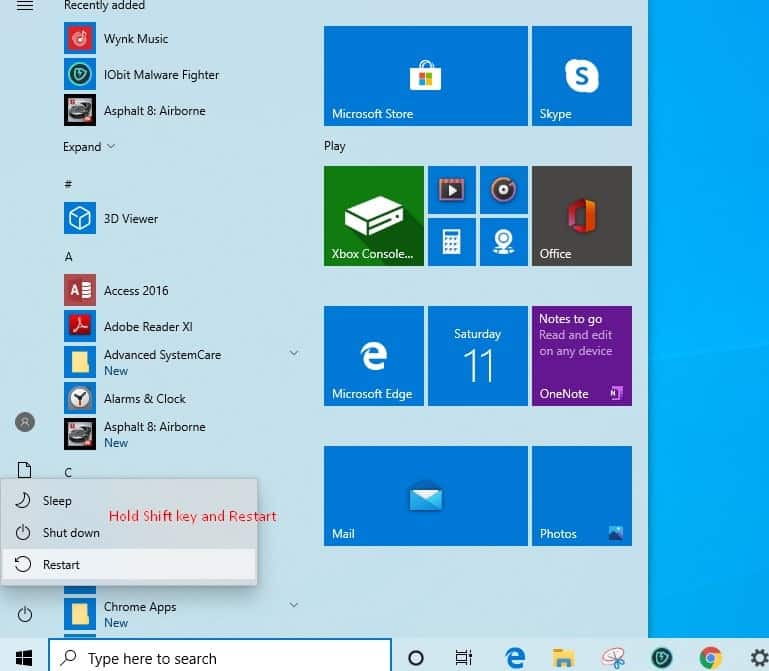Screen dimensions: 769x671
Task: Open the Office tile
Action: [581, 216]
